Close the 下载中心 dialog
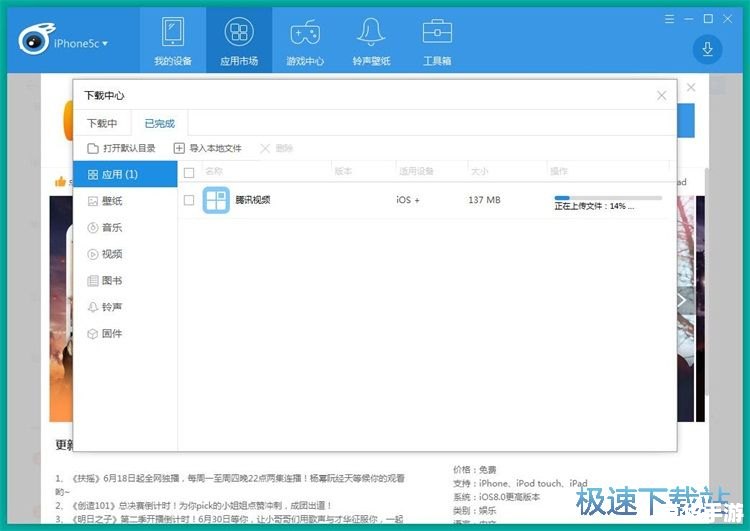The height and width of the screenshot is (531, 750). pos(662,96)
